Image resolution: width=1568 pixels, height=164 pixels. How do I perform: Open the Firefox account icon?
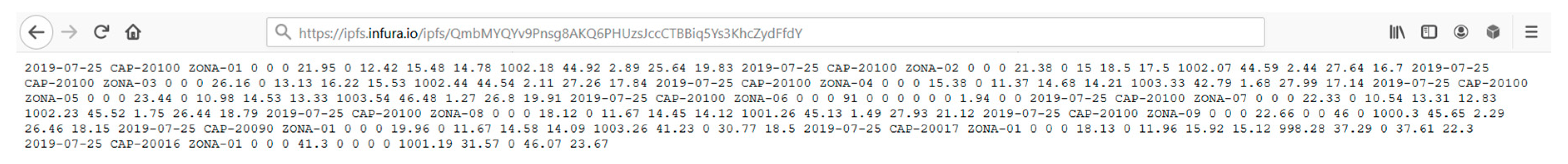tap(1461, 32)
